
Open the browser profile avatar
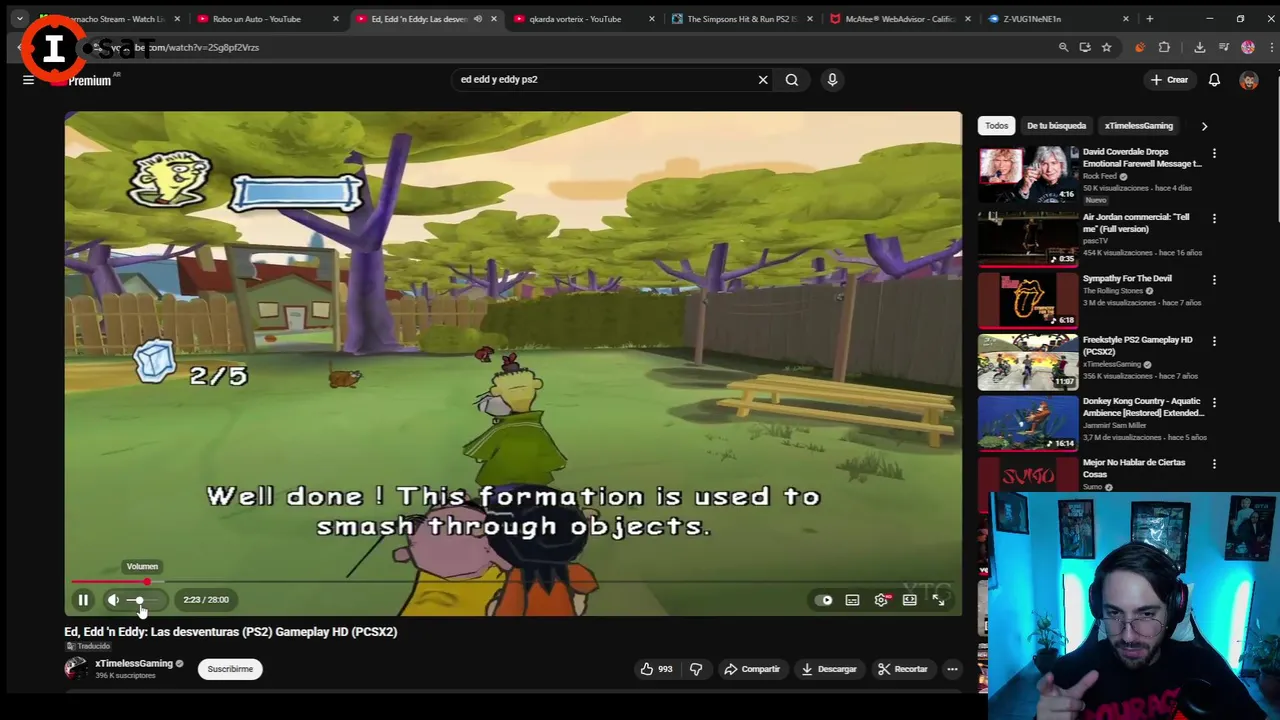click(x=1248, y=47)
